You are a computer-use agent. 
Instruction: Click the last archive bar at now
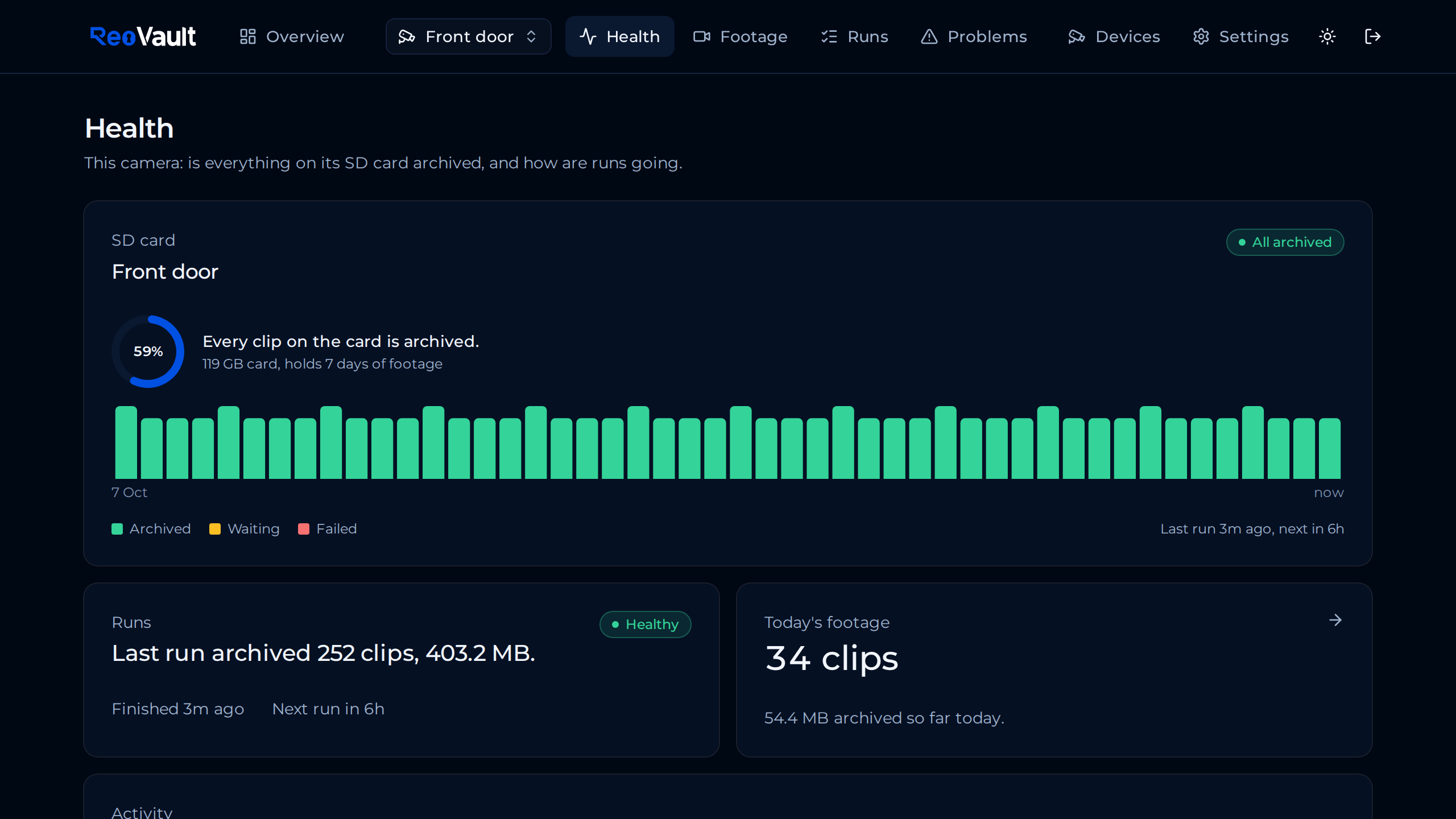pos(1330,449)
